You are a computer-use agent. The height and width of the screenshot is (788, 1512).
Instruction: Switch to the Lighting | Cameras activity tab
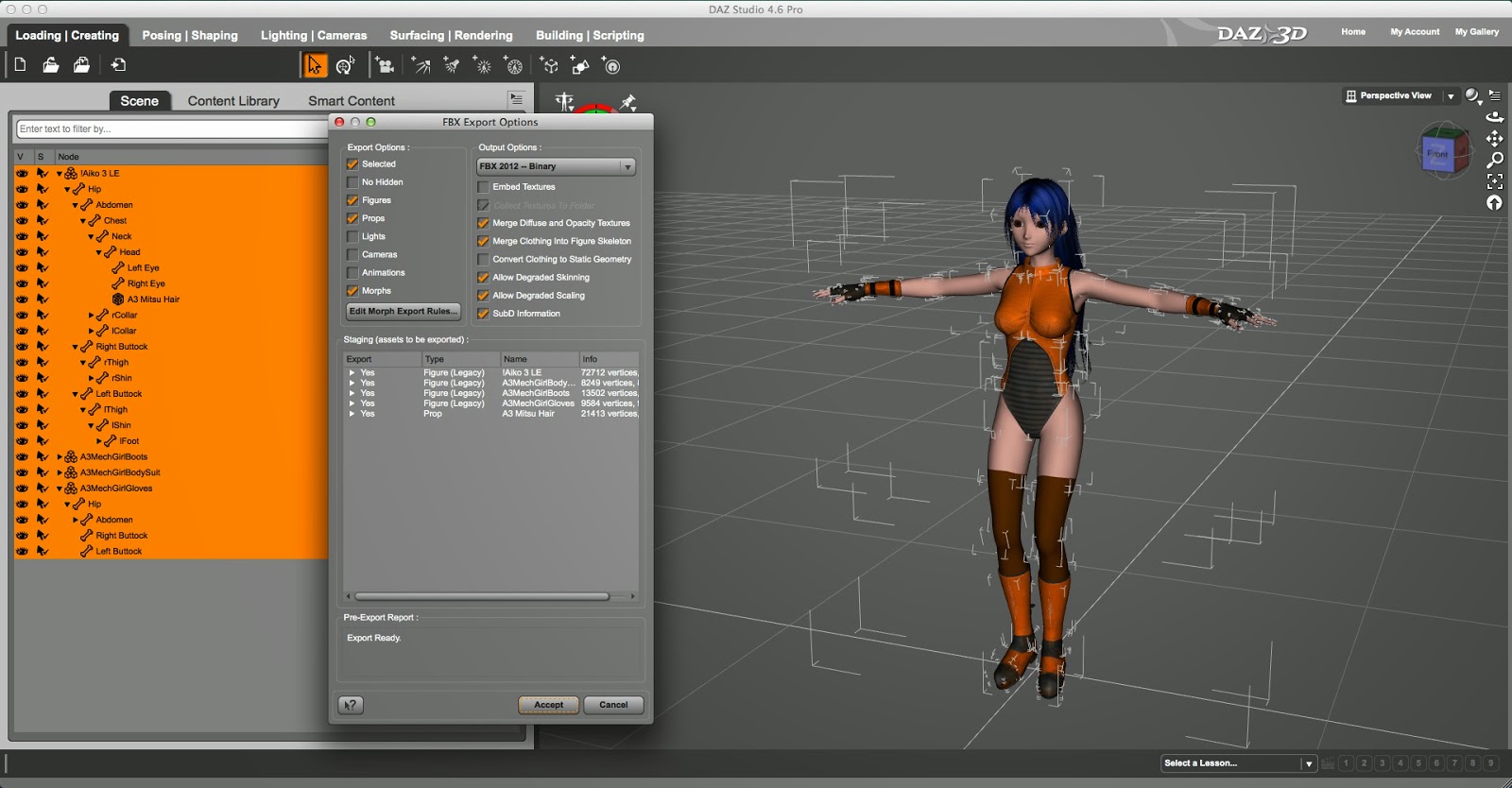click(x=314, y=35)
